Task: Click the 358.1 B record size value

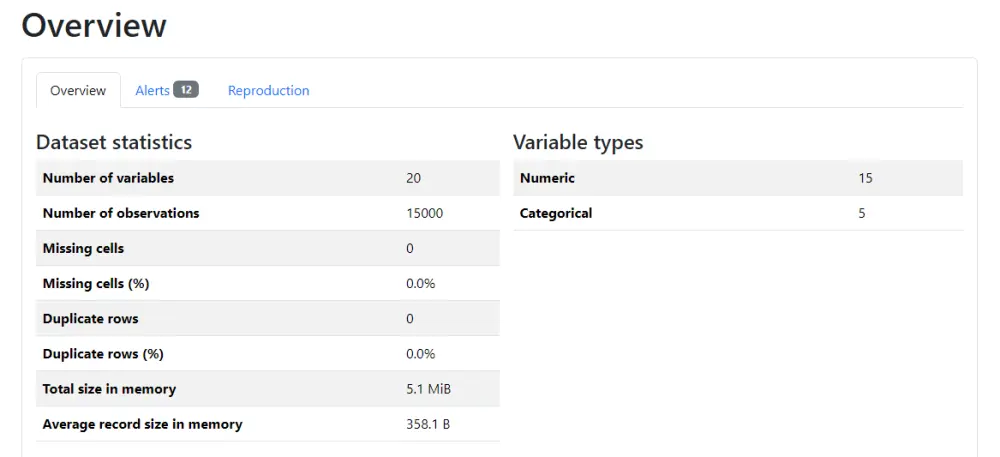Action: (x=428, y=424)
